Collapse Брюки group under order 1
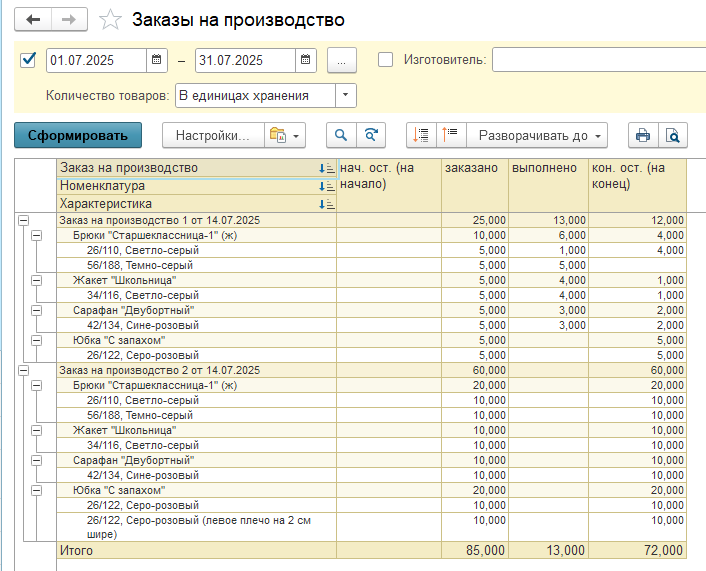706x571 pixels. (x=36, y=235)
